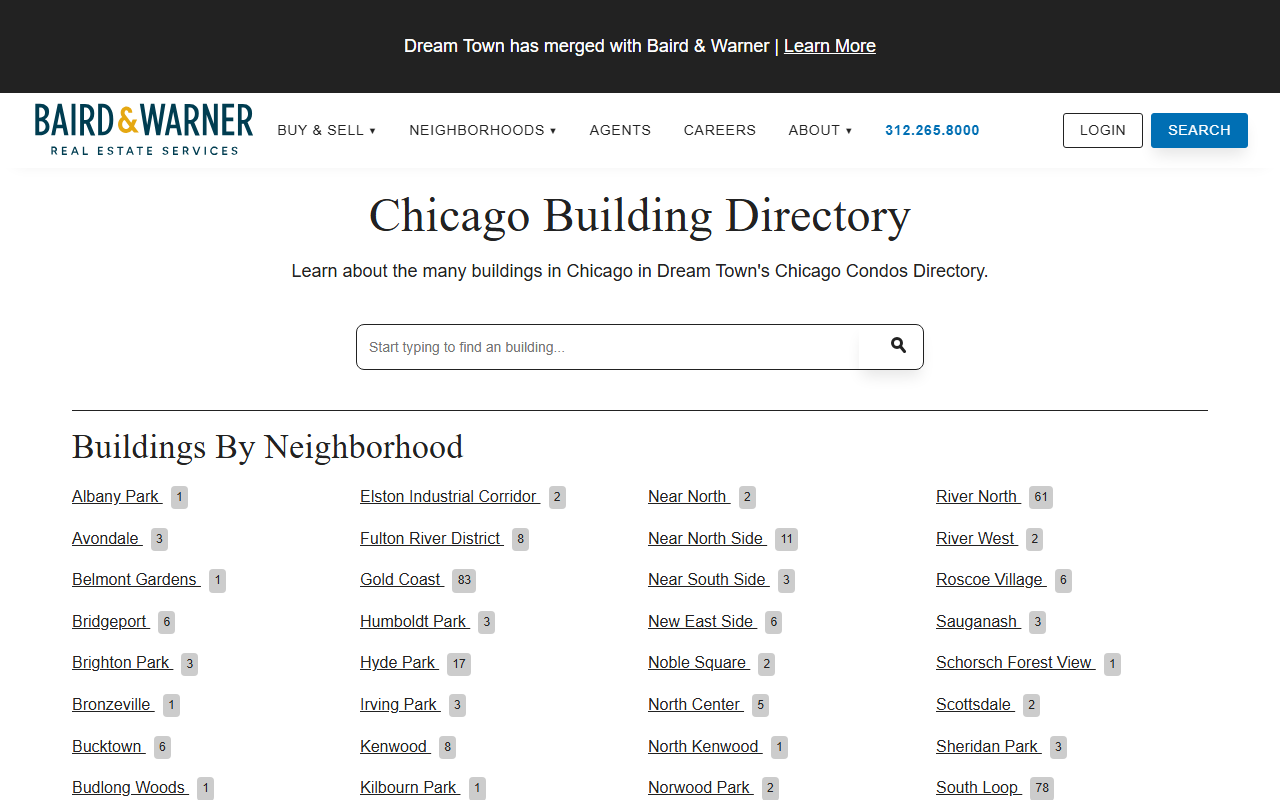Click the Login button
1280x800 pixels.
(1103, 130)
